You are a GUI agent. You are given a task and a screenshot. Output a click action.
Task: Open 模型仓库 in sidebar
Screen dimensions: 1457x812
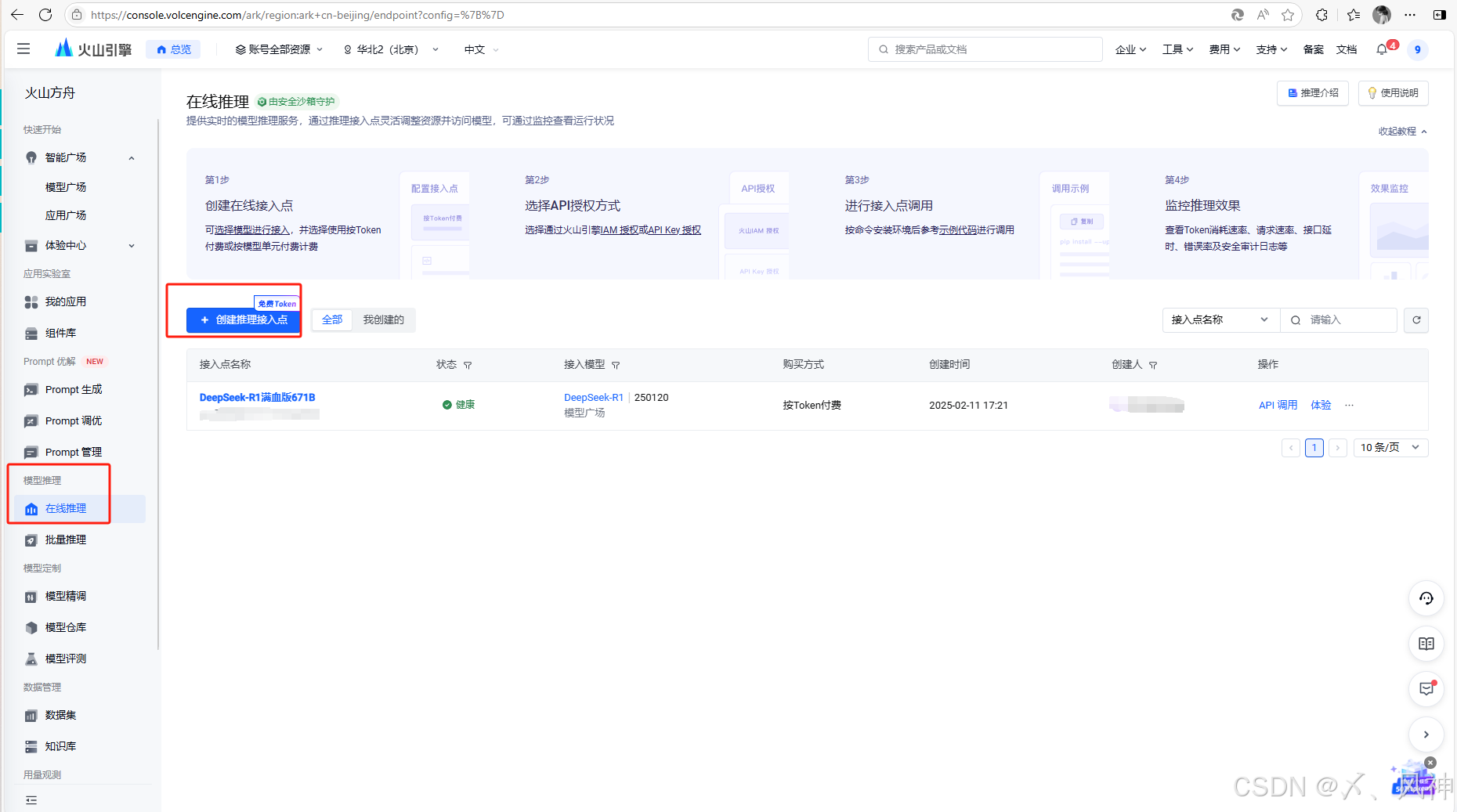click(x=66, y=627)
